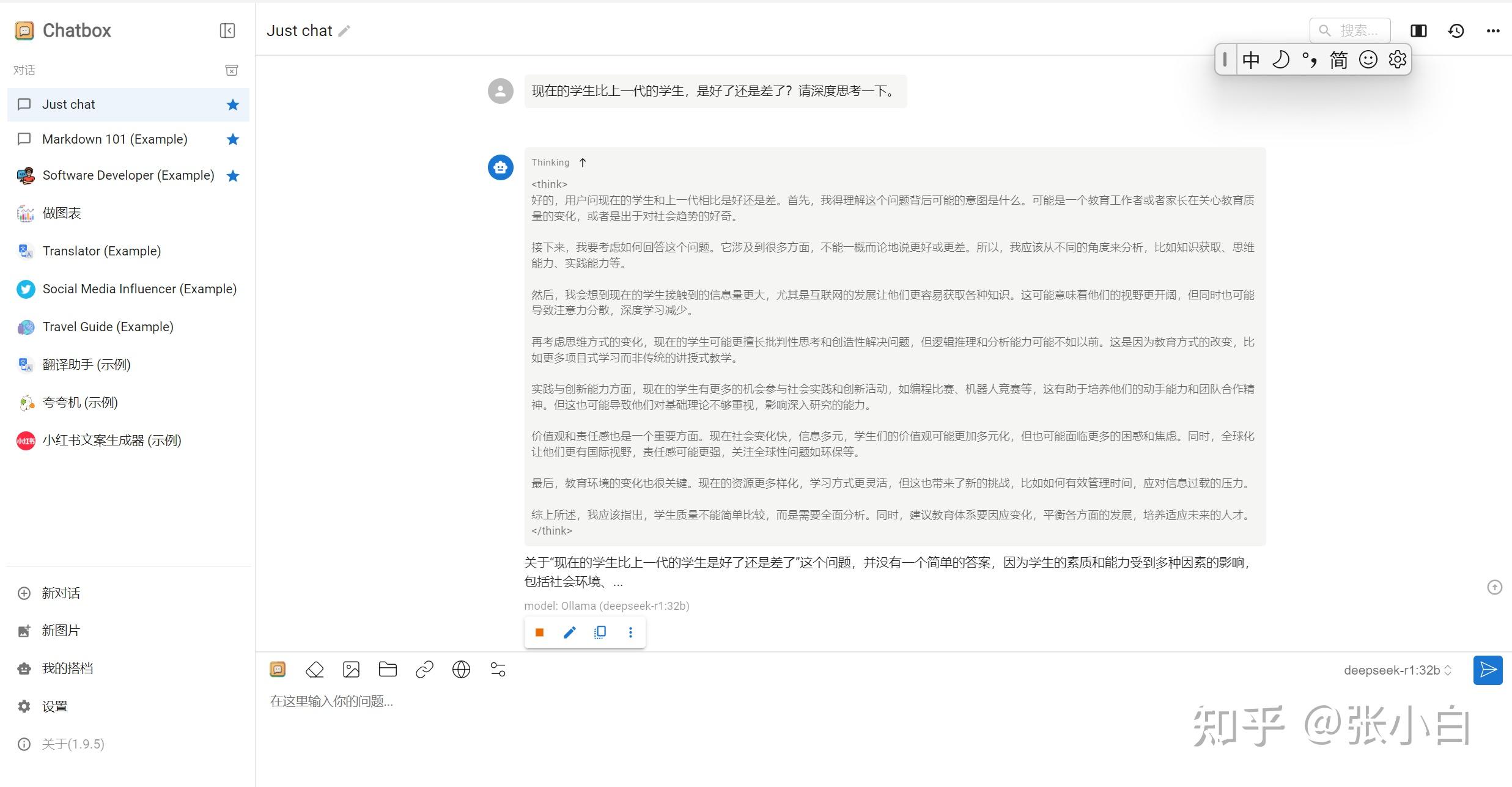This screenshot has height=787, width=1512.
Task: Open the 做图表 conversation
Action: pos(128,213)
